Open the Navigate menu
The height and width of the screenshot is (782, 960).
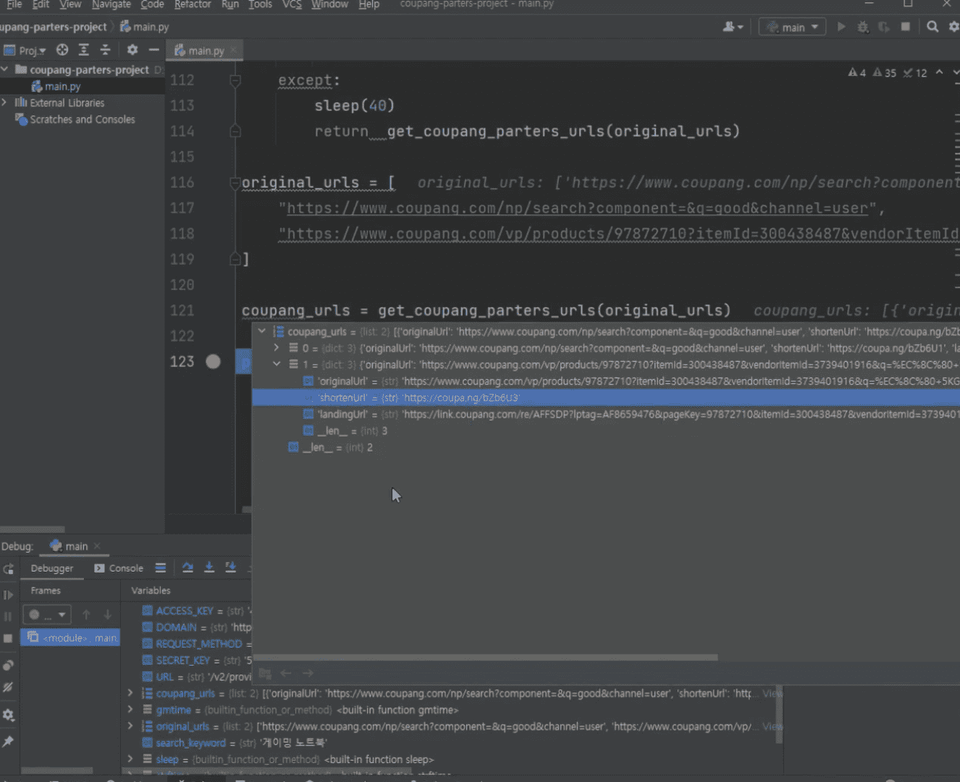point(111,4)
